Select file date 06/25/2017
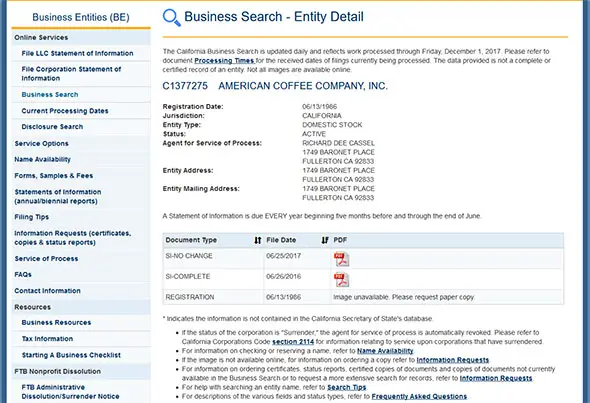Image resolution: width=590 pixels, height=403 pixels. (283, 256)
